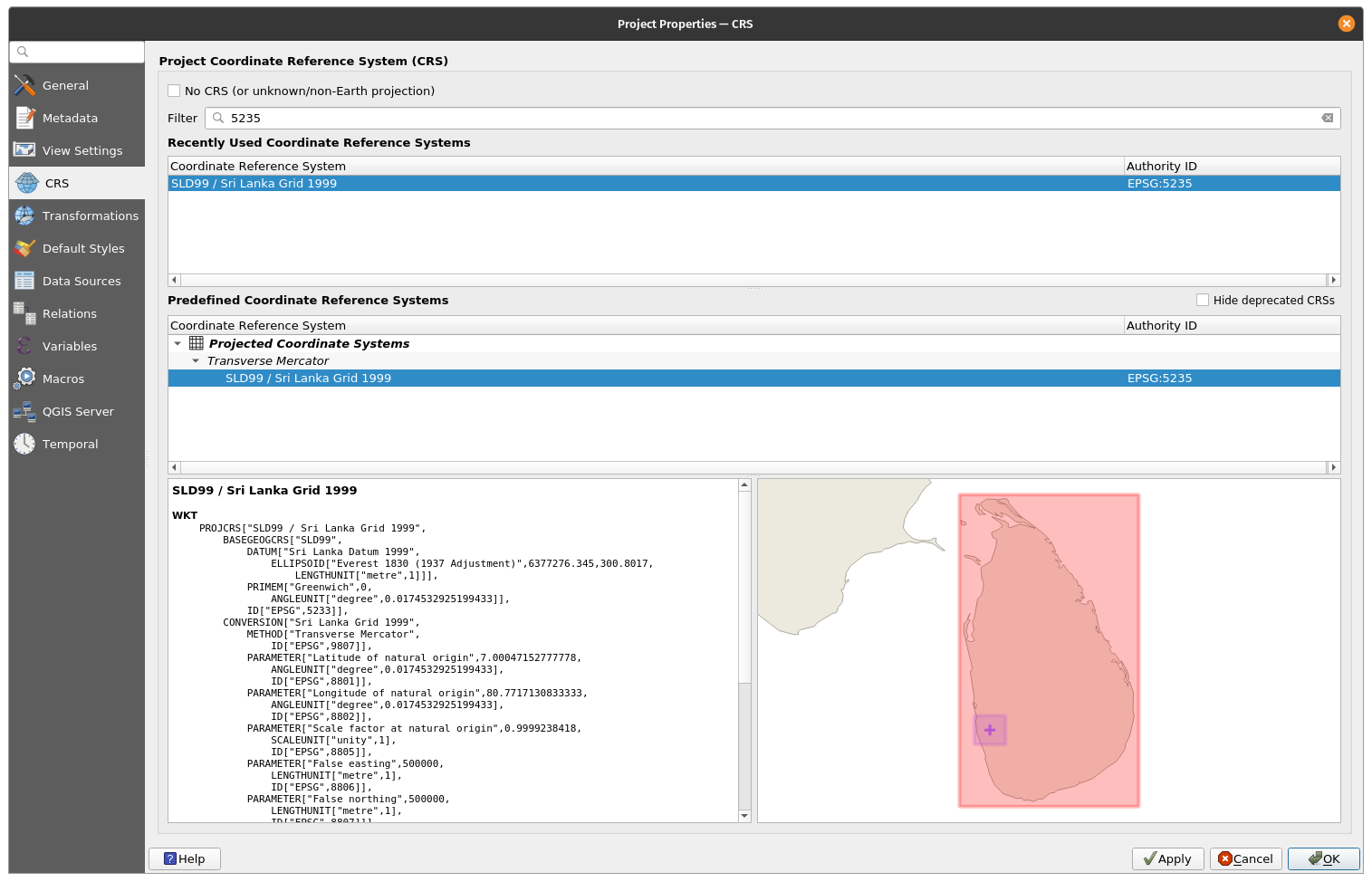Click predefined list horizontal scroll right arrow
1372x882 pixels.
pyautogui.click(x=1333, y=467)
